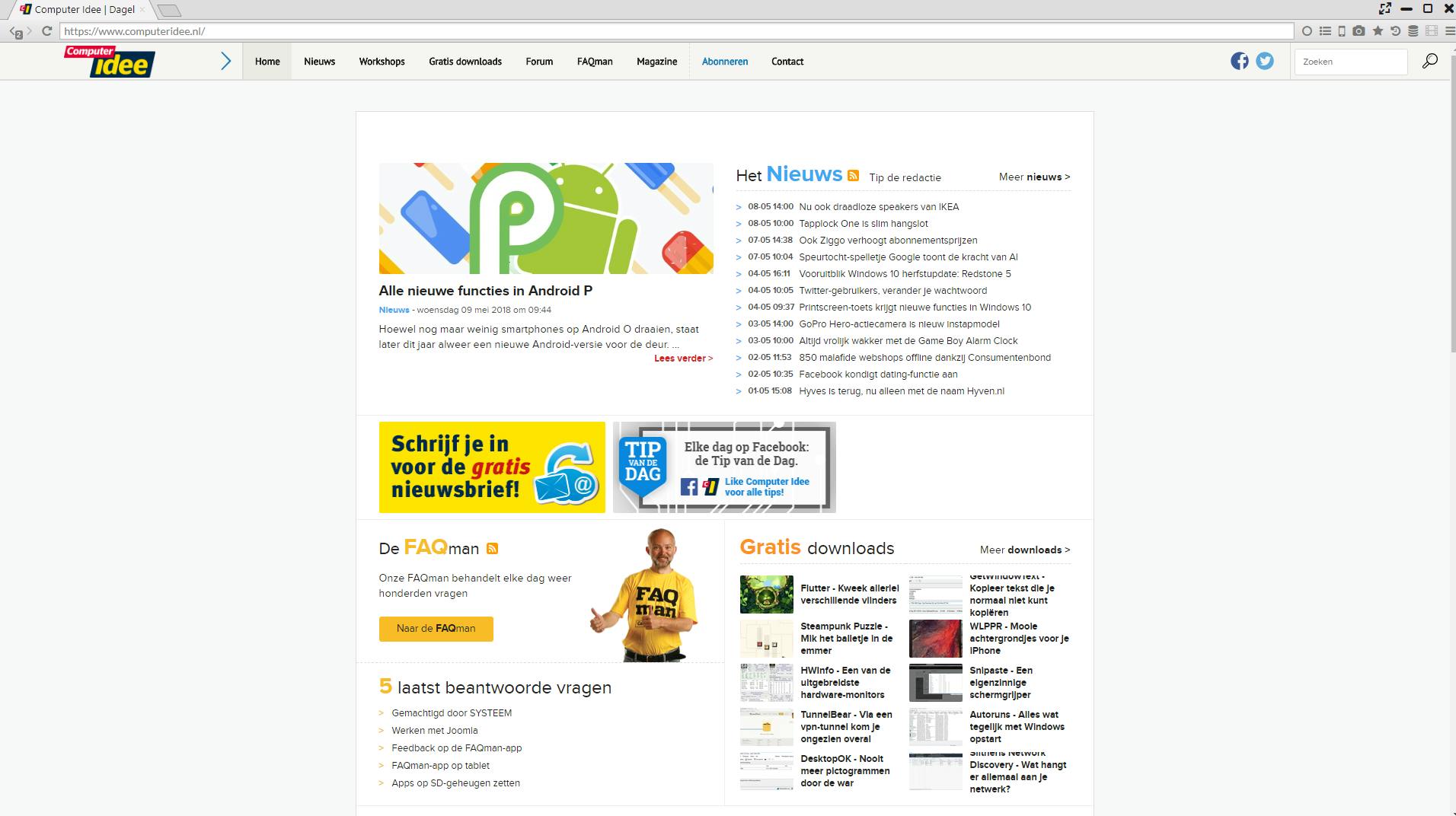Open the hamburger menu icon at top right

coord(1448,31)
